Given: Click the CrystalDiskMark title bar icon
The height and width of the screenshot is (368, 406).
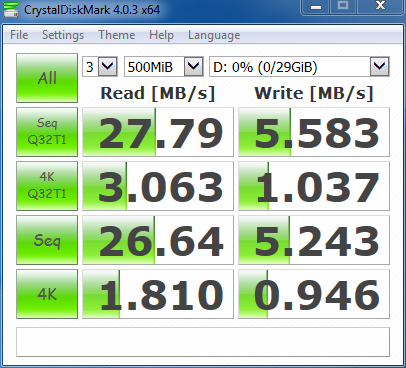Looking at the screenshot, I should coord(11,9).
